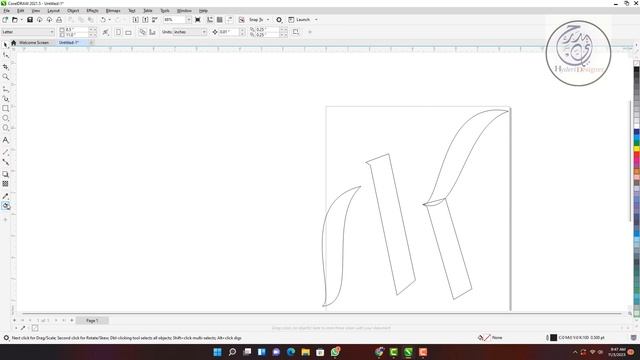Select the Ellipse tool
640x360 pixels.
coord(5,118)
